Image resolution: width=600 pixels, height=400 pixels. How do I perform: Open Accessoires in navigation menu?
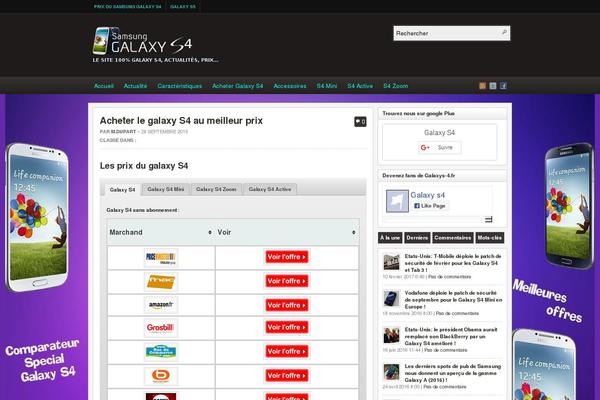tap(290, 86)
